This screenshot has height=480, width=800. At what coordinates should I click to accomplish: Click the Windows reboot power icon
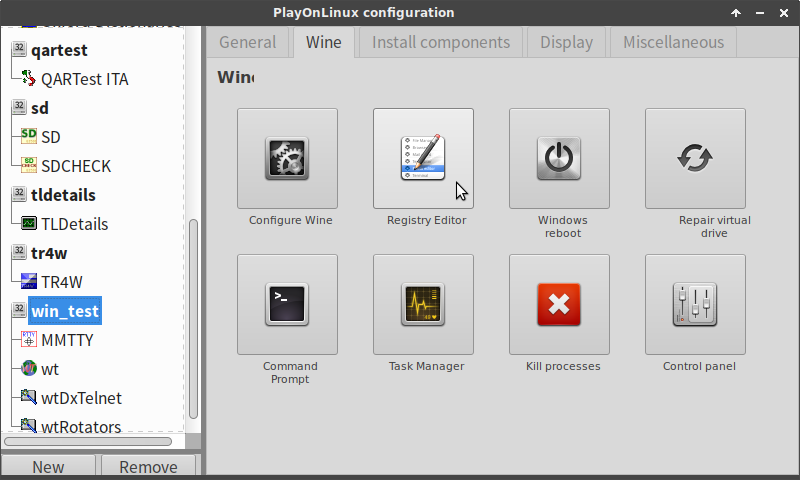click(559, 158)
